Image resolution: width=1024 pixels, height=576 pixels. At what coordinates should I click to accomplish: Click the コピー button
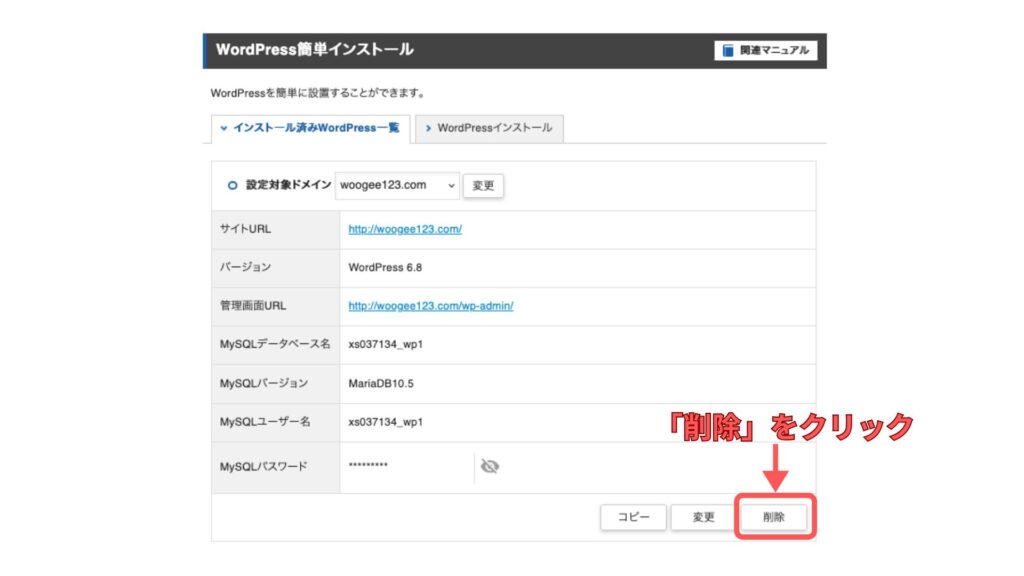[633, 517]
